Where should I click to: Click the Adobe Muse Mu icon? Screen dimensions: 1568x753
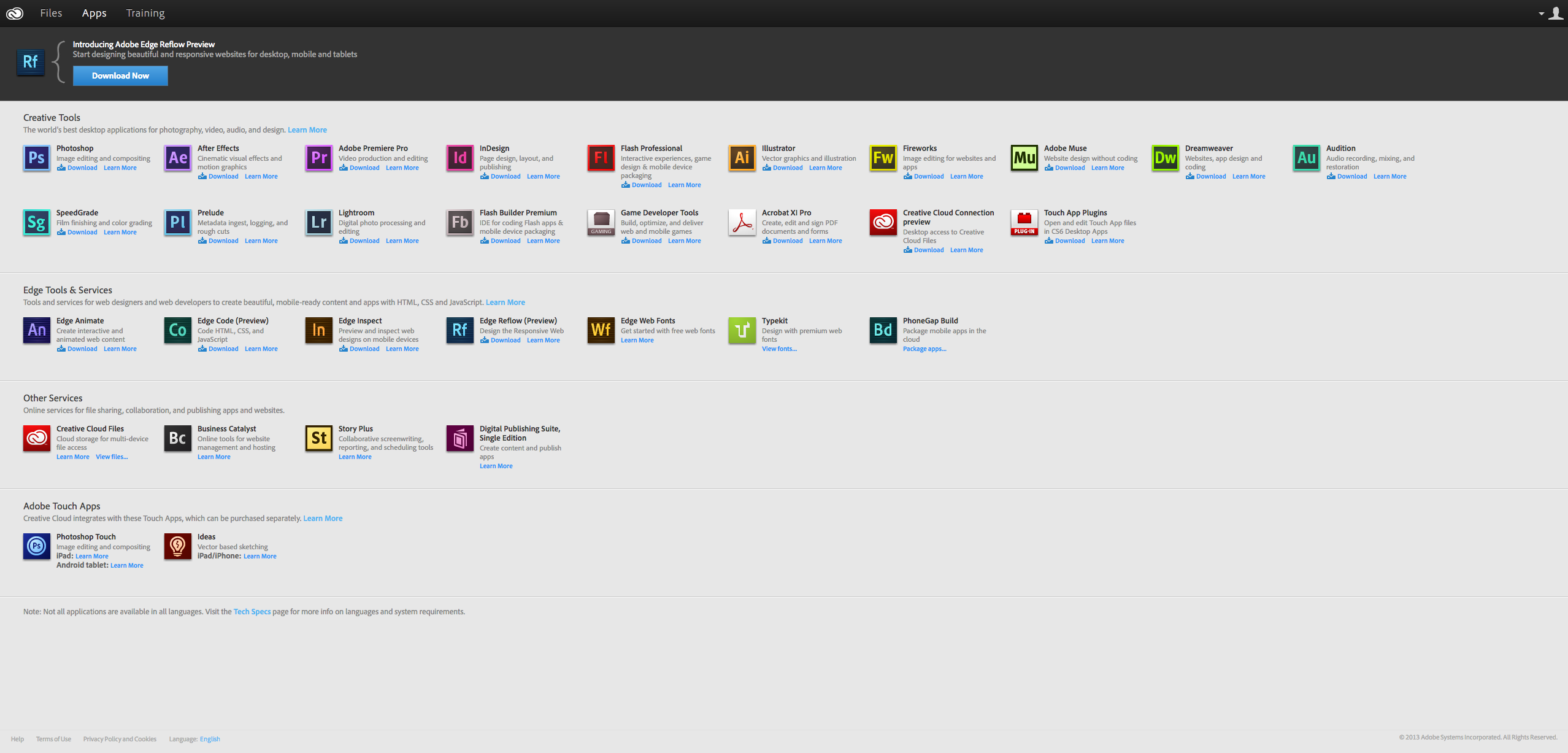[1024, 158]
